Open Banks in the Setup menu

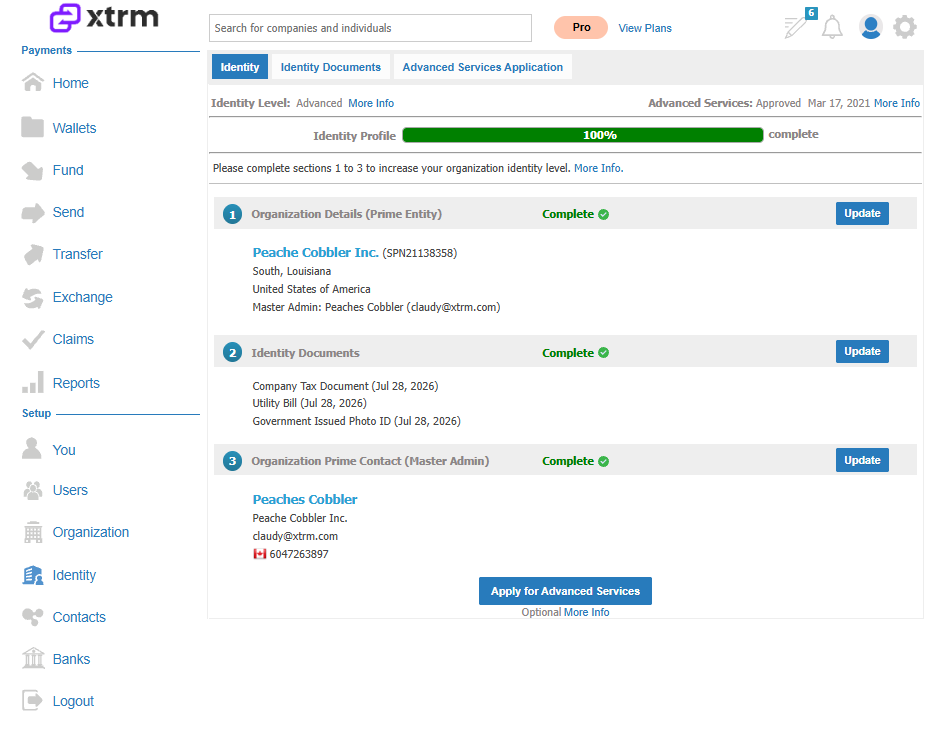(71, 659)
